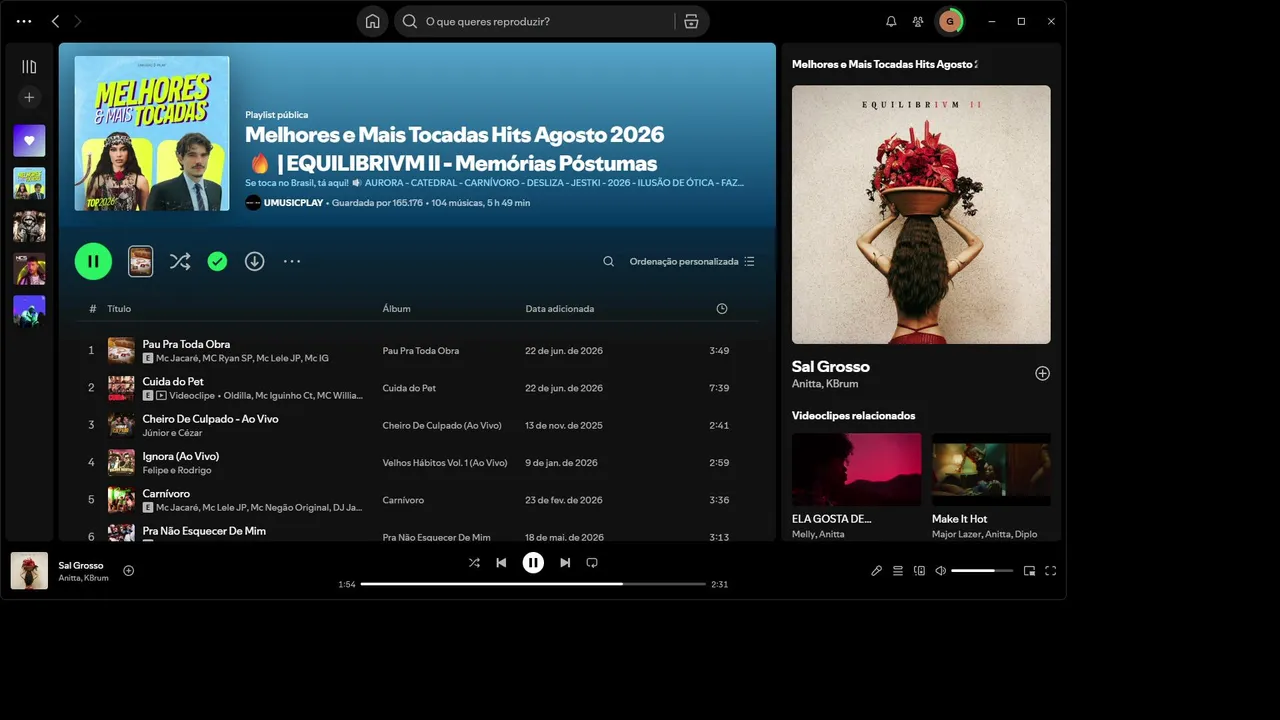Open the three-dot app menu at top left

[24, 21]
